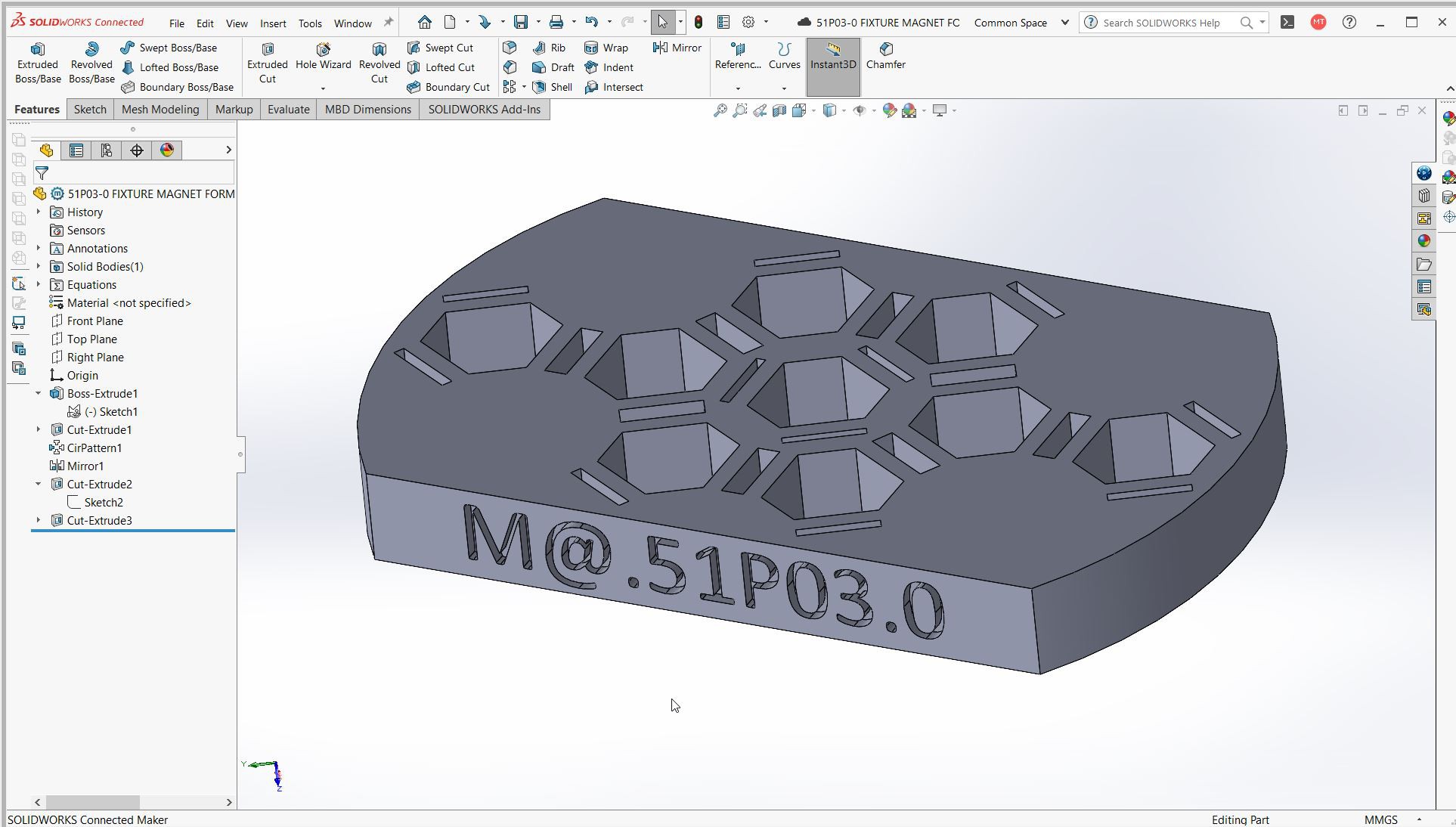Open the ConfigurationManager panel tab
The width and height of the screenshot is (1456, 827).
click(x=107, y=150)
